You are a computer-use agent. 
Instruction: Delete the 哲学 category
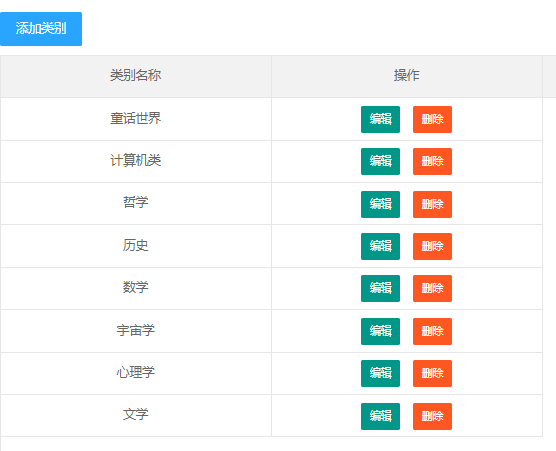pyautogui.click(x=432, y=204)
